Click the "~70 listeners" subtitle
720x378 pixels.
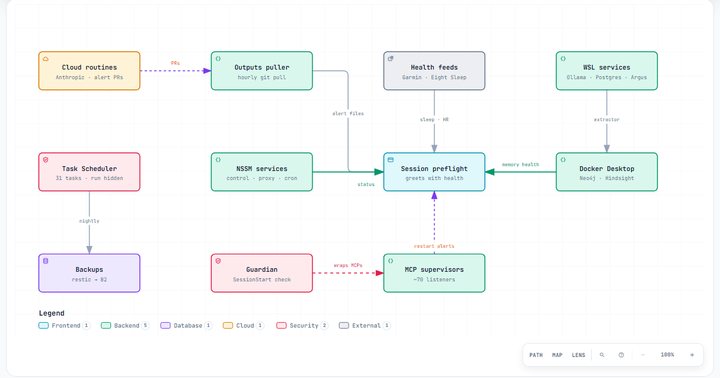click(x=434, y=279)
